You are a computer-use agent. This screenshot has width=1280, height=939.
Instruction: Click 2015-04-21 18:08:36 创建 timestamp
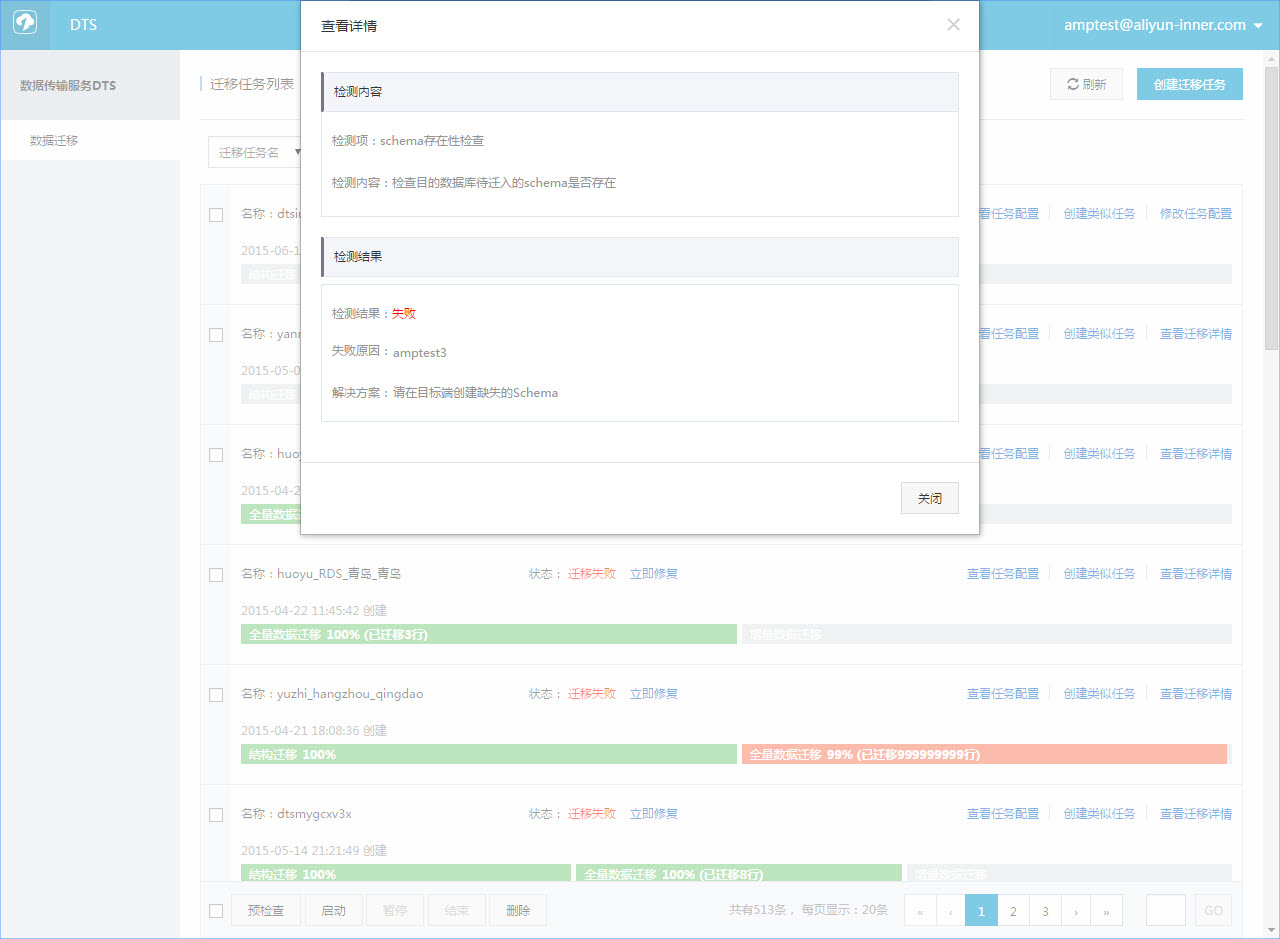coord(314,731)
